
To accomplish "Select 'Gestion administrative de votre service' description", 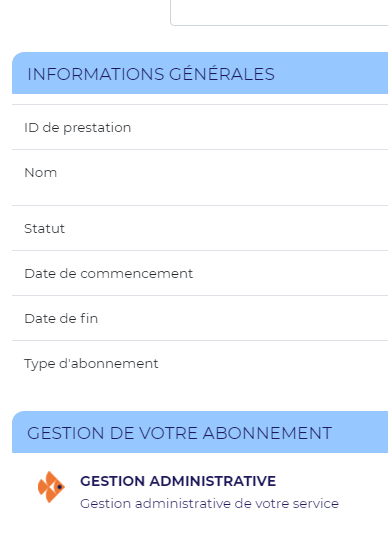I will (209, 504).
